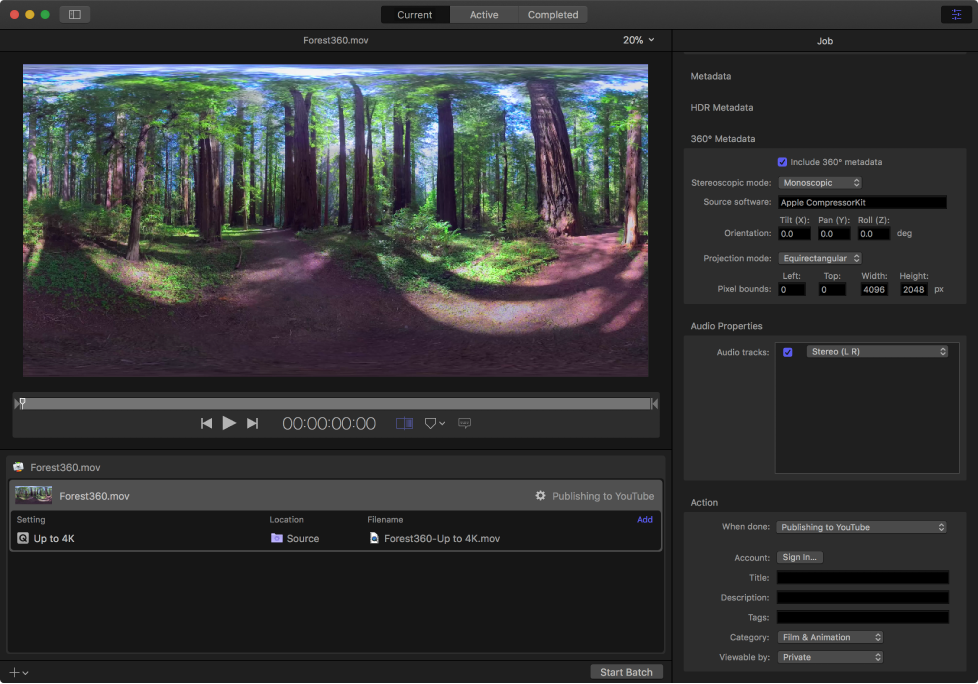Click the Sign In button for Account
Viewport: 978px width, 684px height.
tap(799, 558)
